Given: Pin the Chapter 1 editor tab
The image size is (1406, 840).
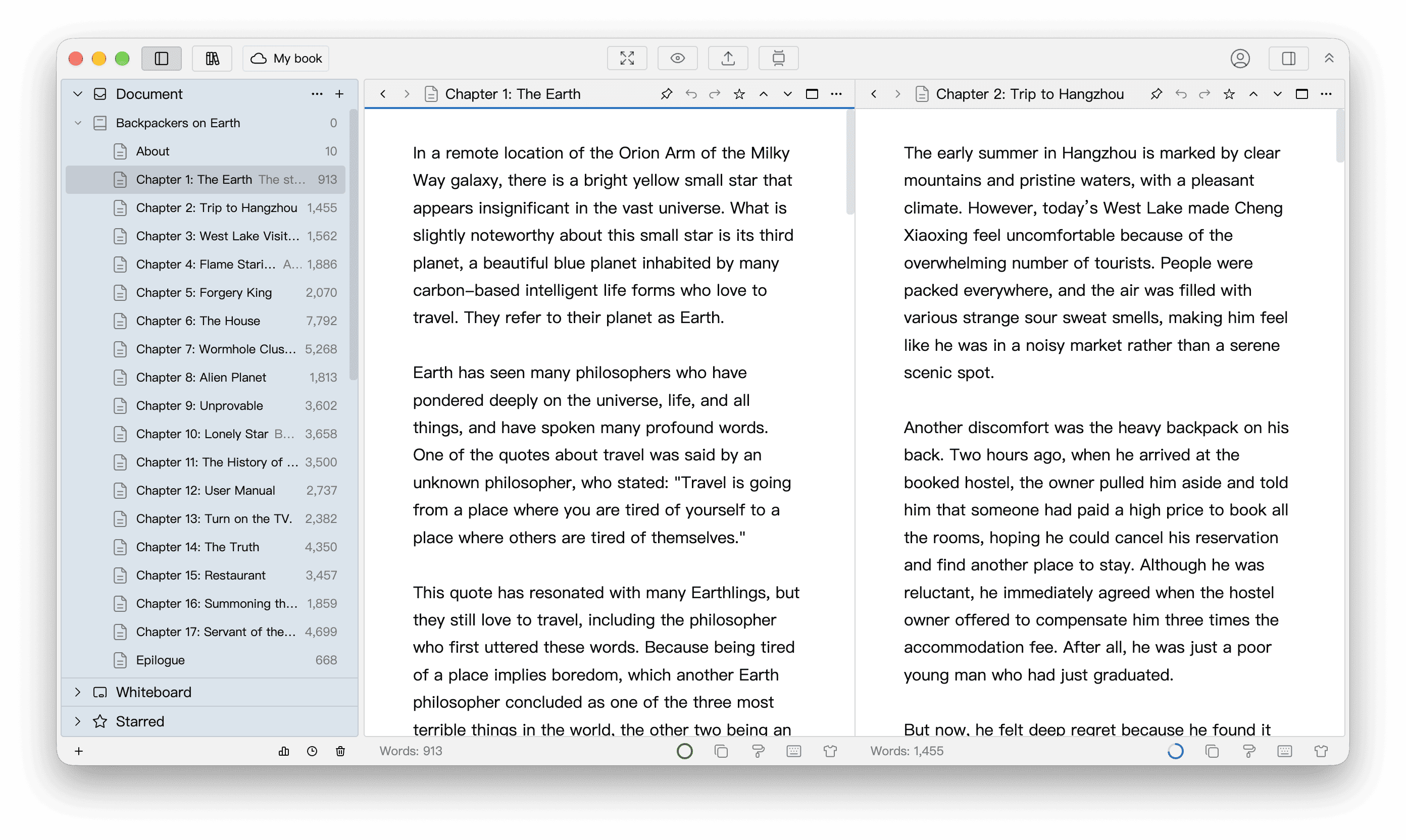Looking at the screenshot, I should 667,94.
